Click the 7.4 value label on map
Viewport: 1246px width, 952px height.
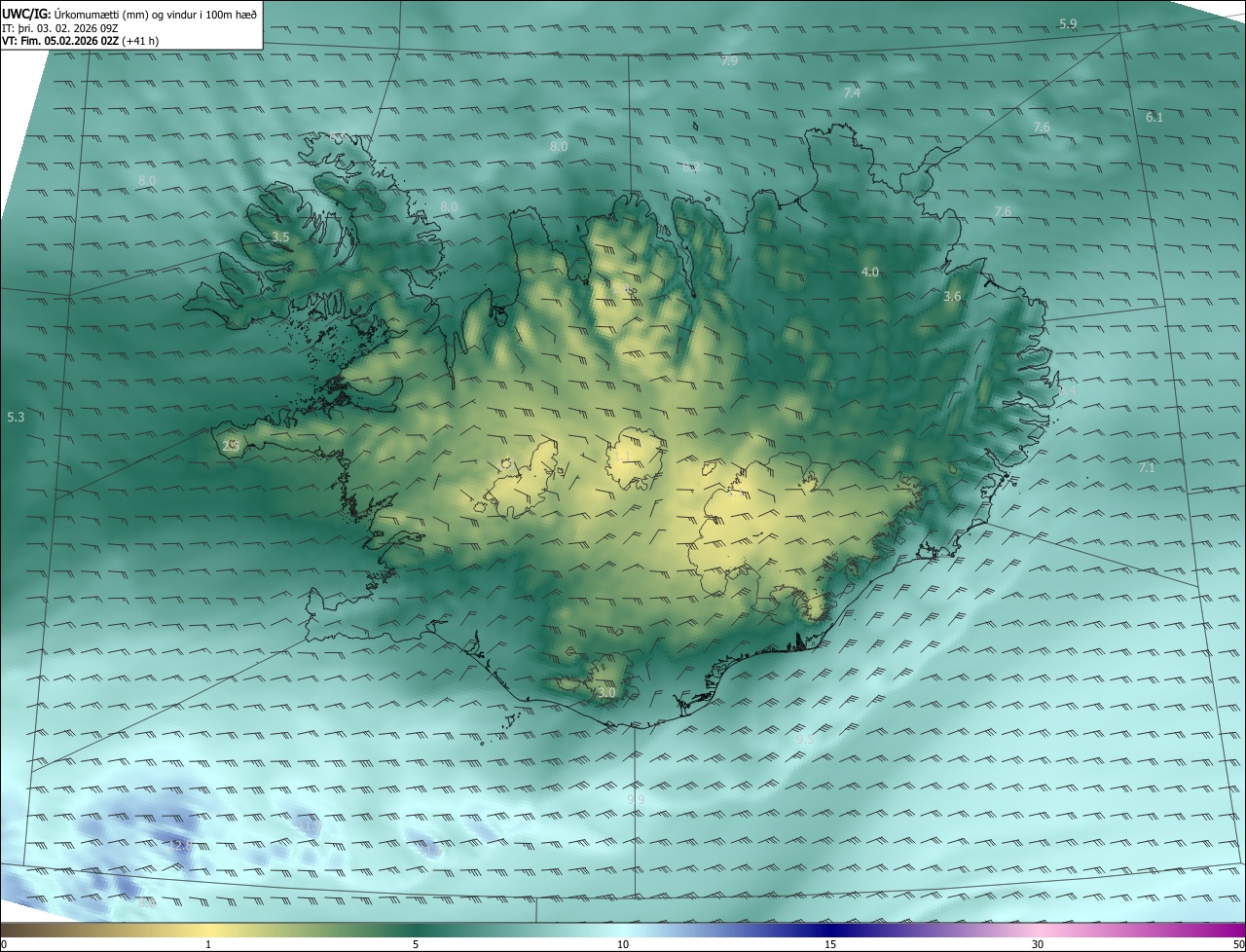point(852,92)
